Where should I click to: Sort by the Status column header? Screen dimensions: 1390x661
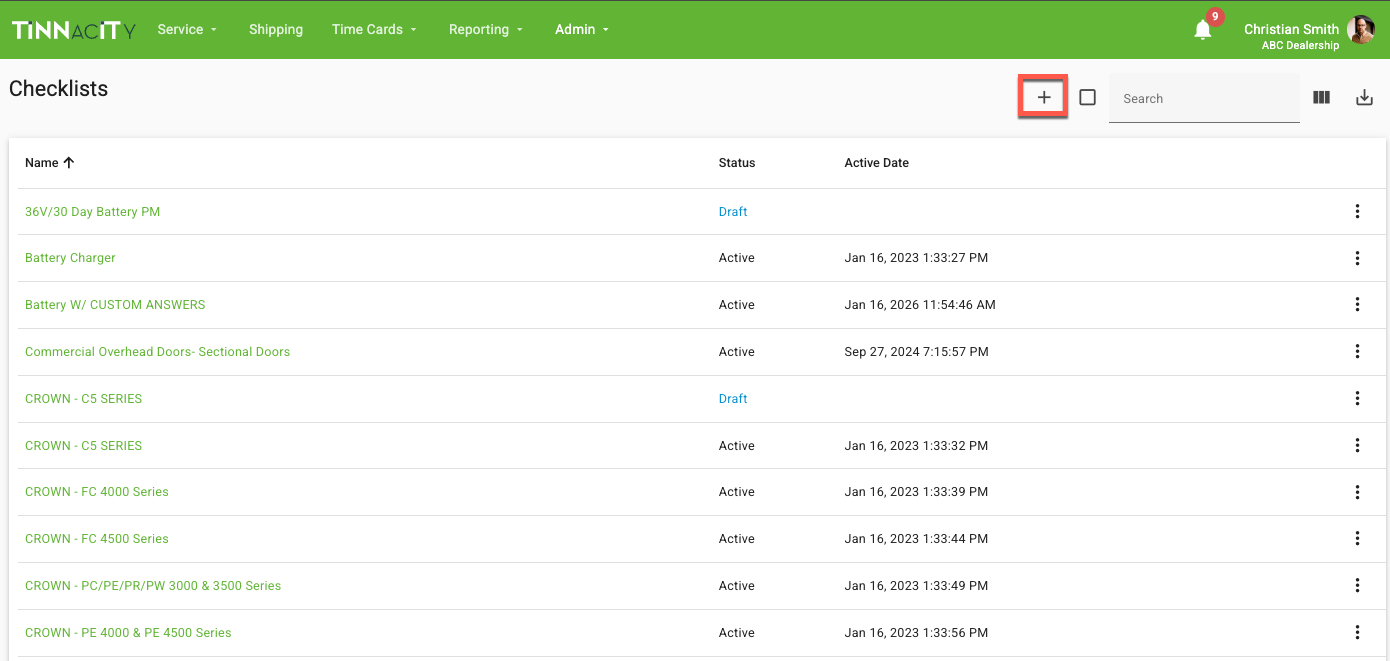pos(737,162)
